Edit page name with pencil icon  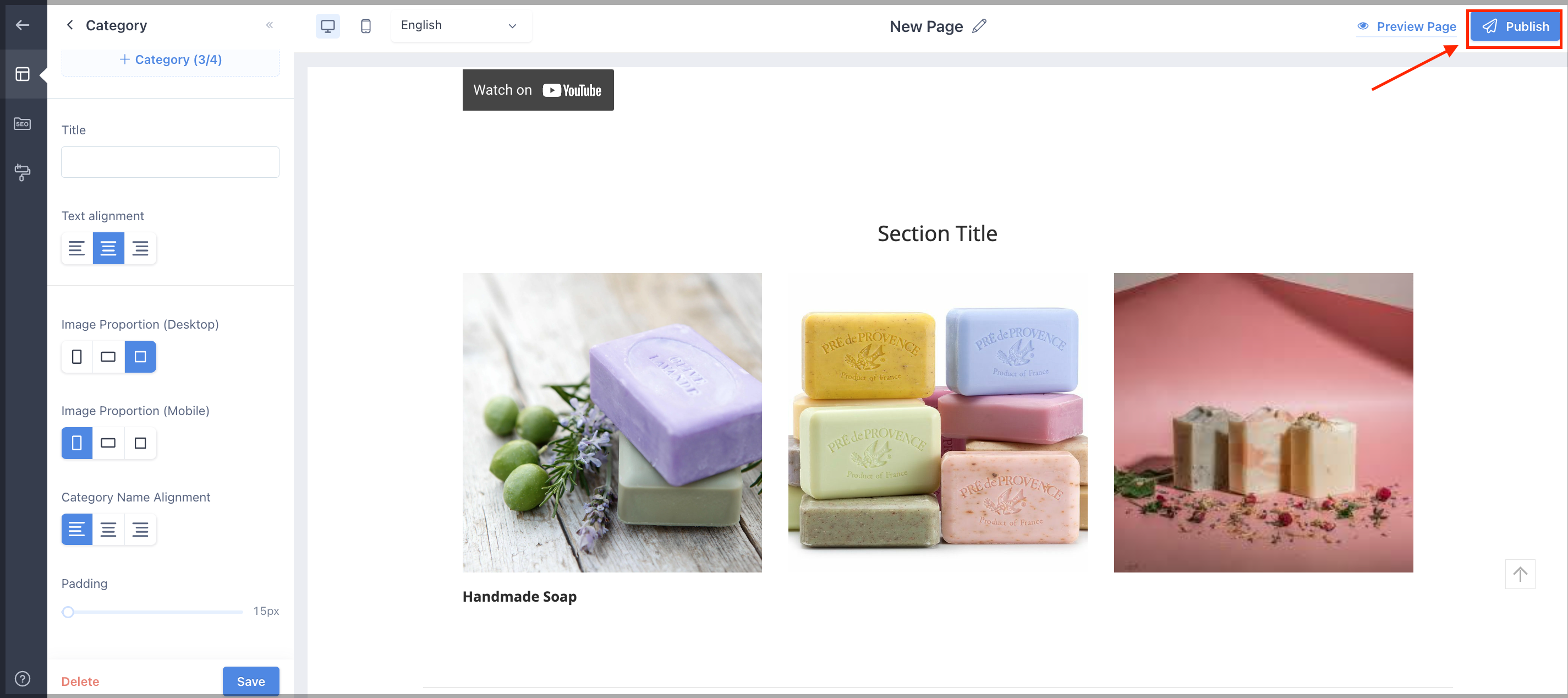point(979,26)
